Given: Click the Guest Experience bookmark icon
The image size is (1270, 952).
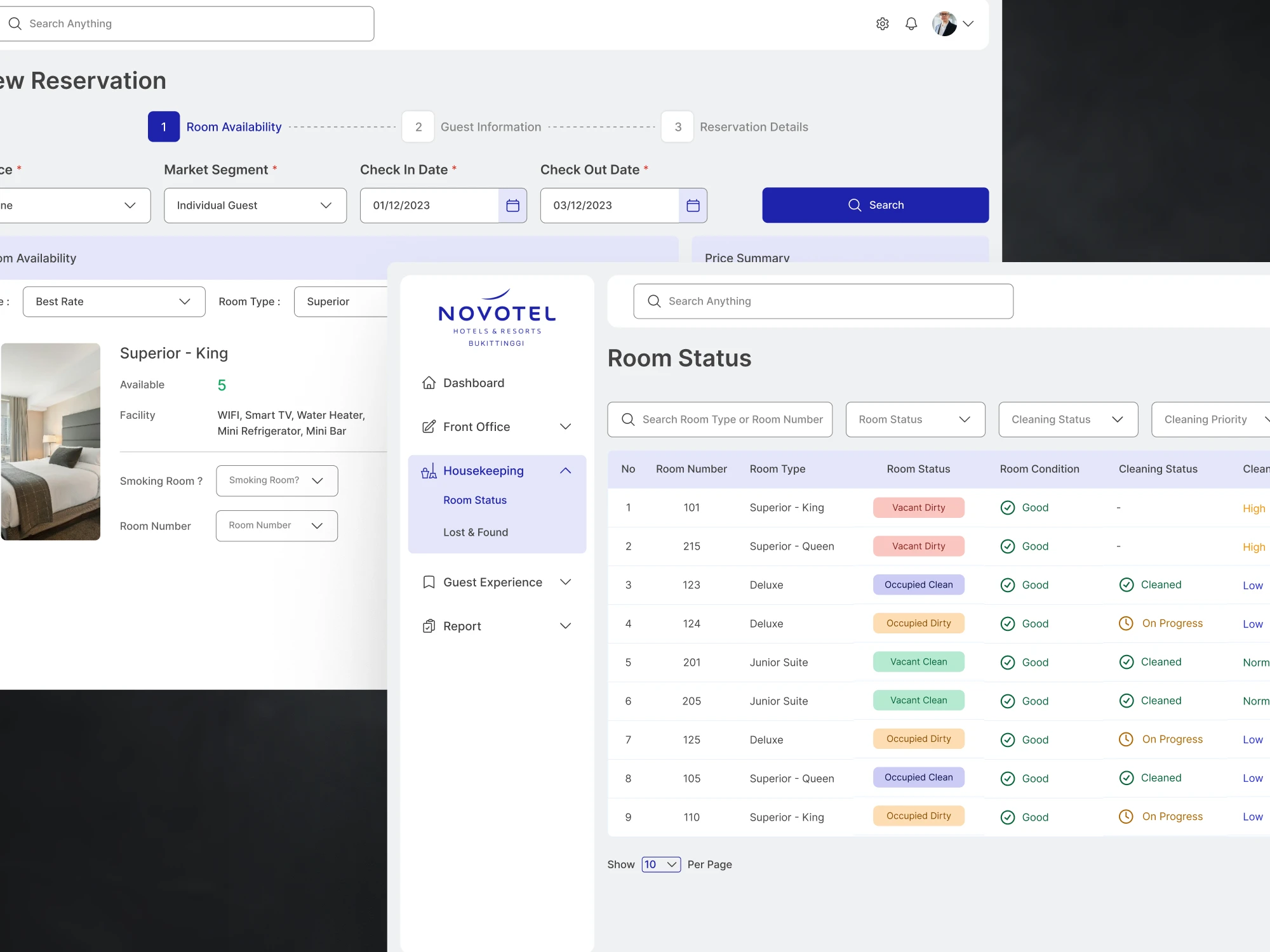Looking at the screenshot, I should pos(429,582).
